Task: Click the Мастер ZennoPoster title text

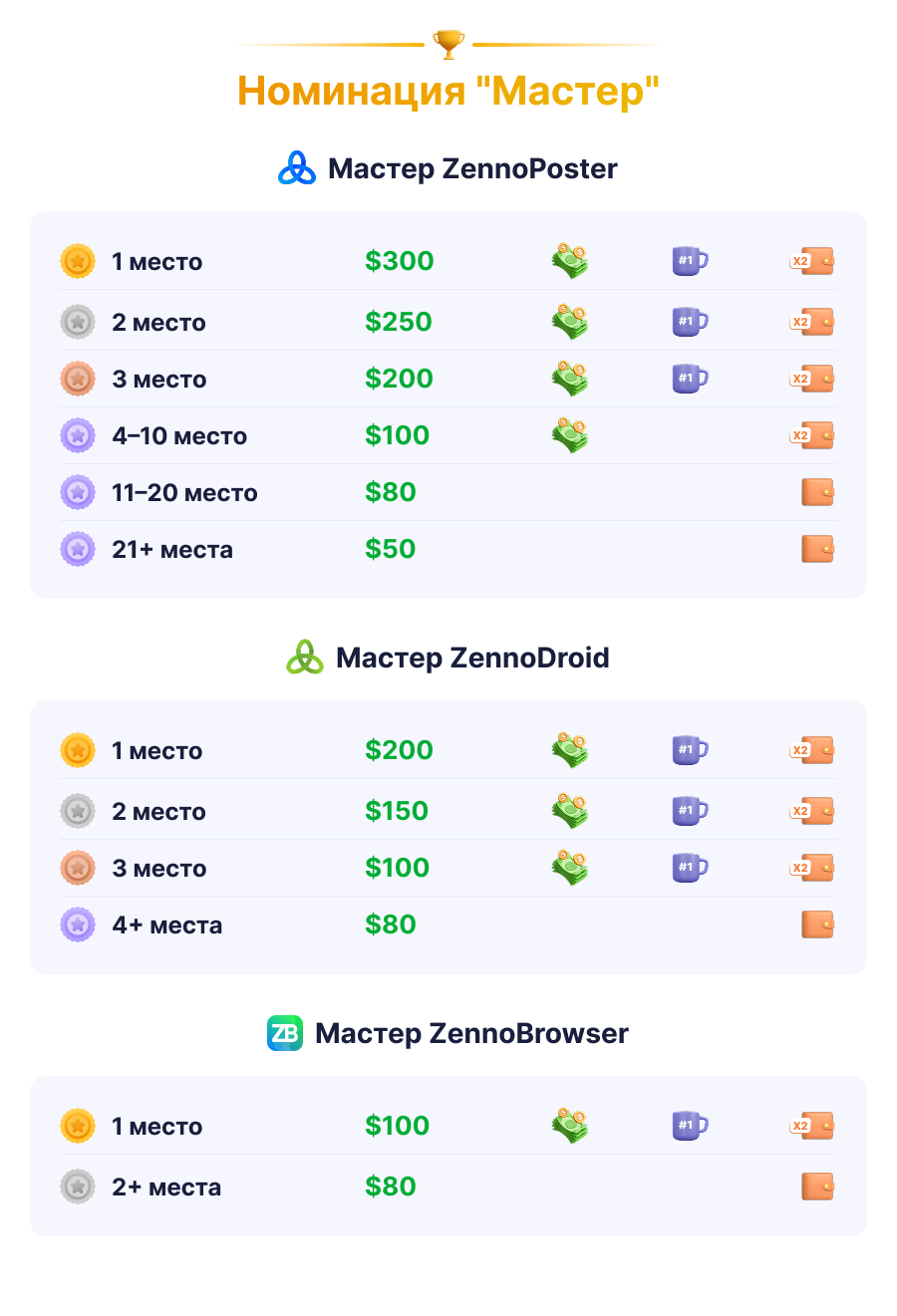Action: point(472,168)
